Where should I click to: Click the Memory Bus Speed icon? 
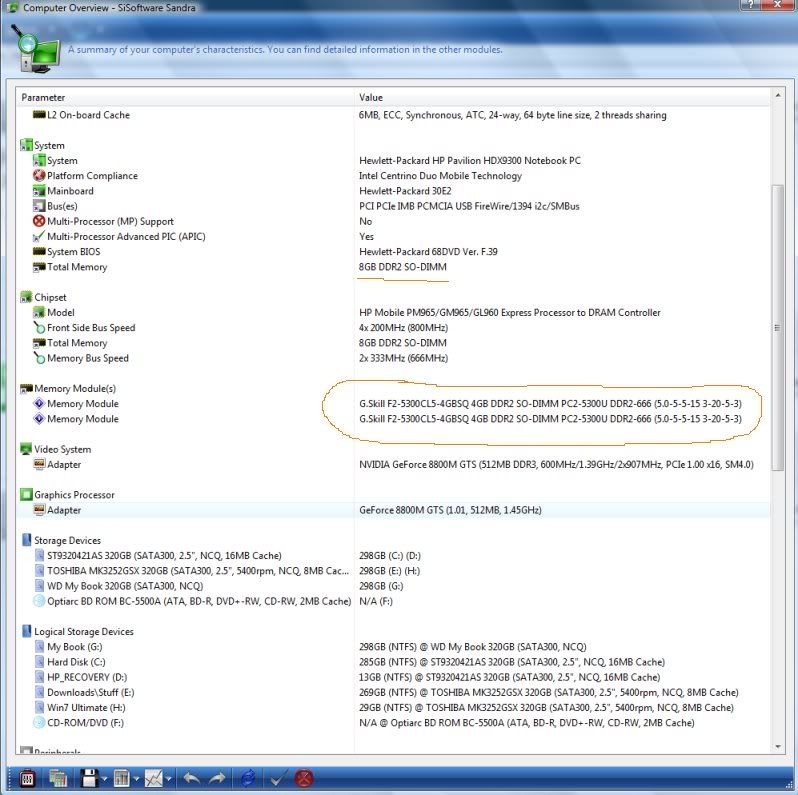39,358
